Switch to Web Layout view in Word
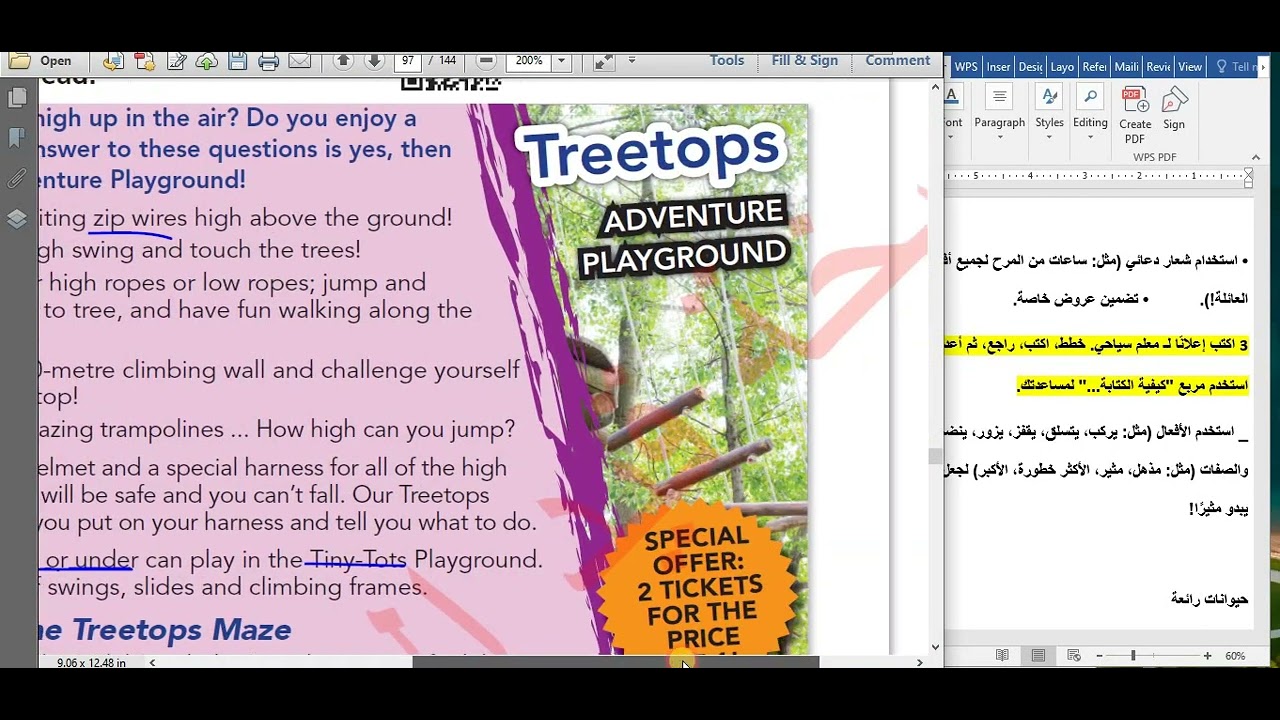 pos(1074,656)
